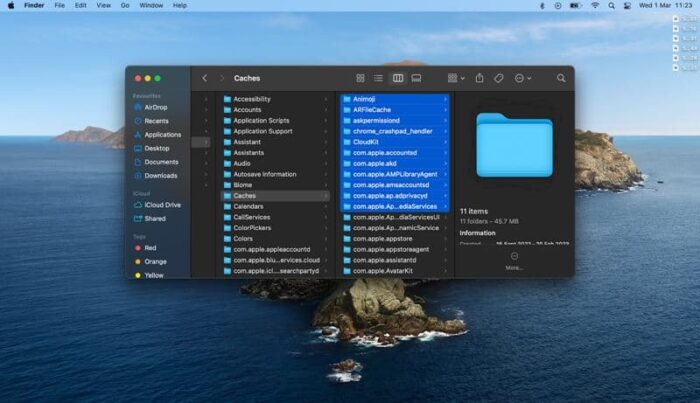
Task: Open the Go menu
Action: point(125,5)
